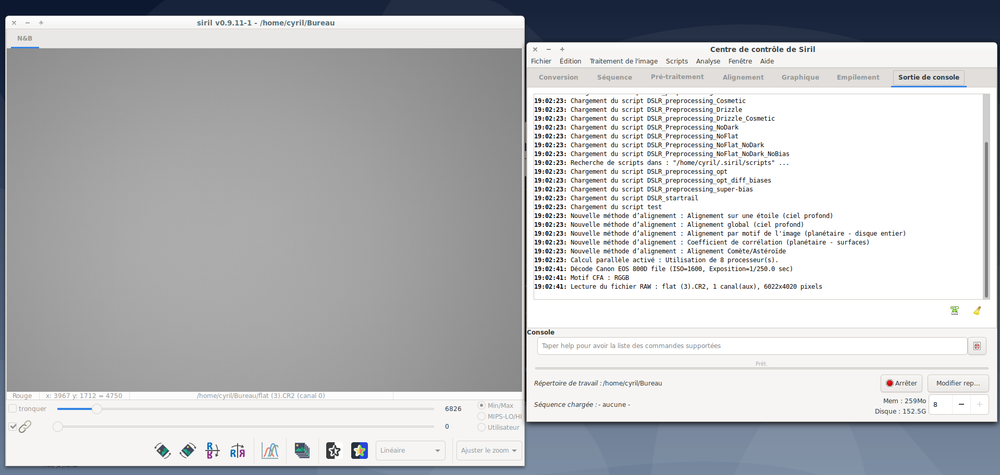Save console log with green export icon
The height and width of the screenshot is (475, 1000).
tap(954, 311)
